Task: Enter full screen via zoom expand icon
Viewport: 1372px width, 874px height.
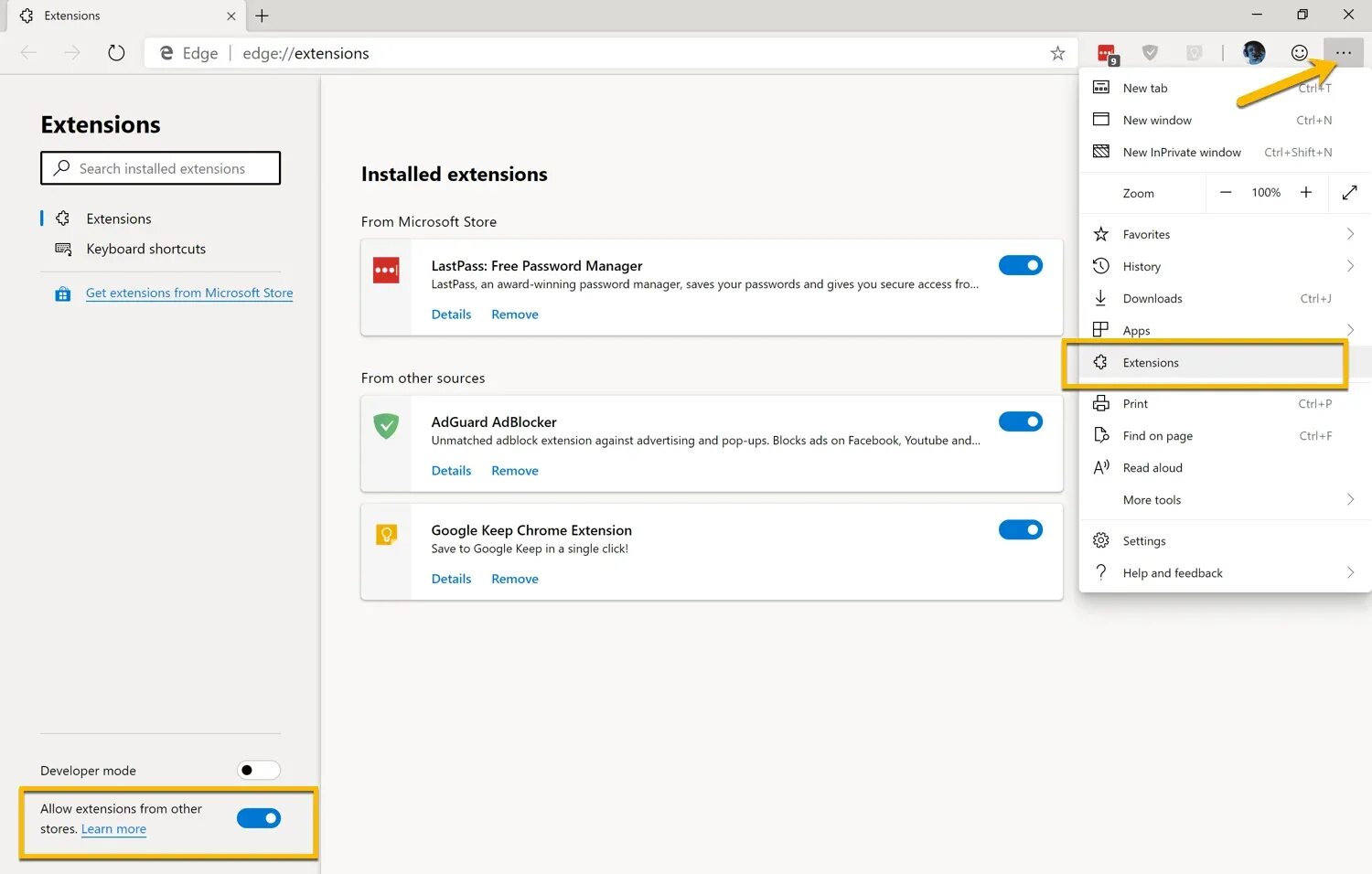Action: tap(1349, 192)
